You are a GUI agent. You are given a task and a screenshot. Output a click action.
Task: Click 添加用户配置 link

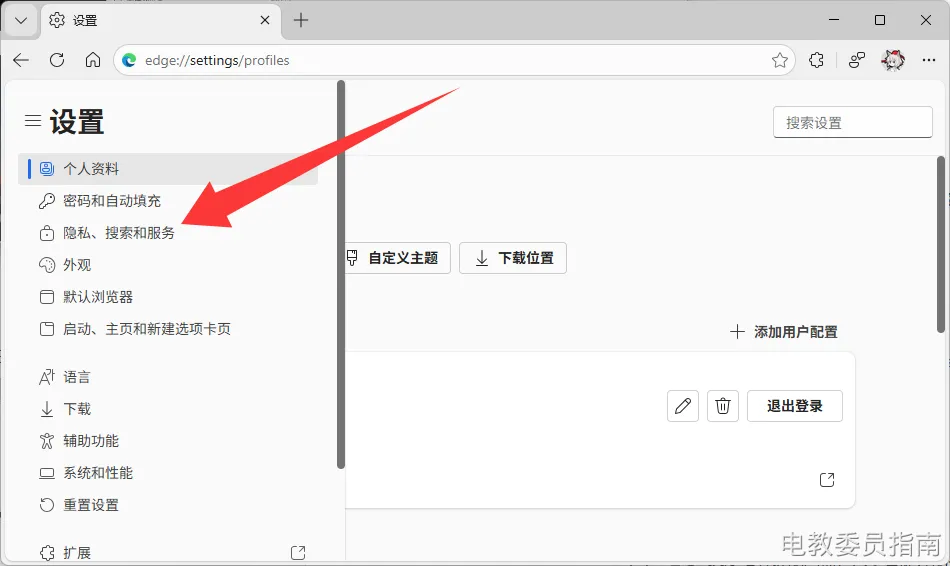784,332
